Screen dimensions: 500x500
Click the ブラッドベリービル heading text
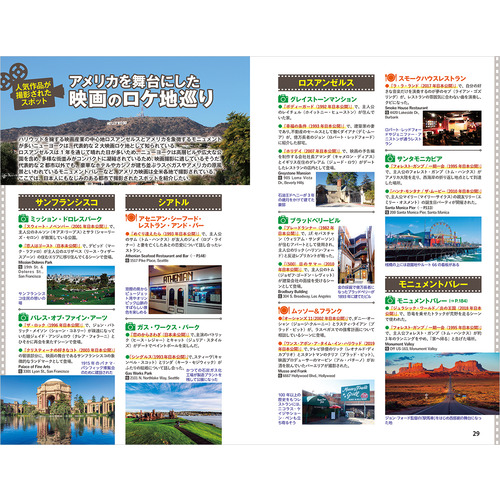point(315,220)
